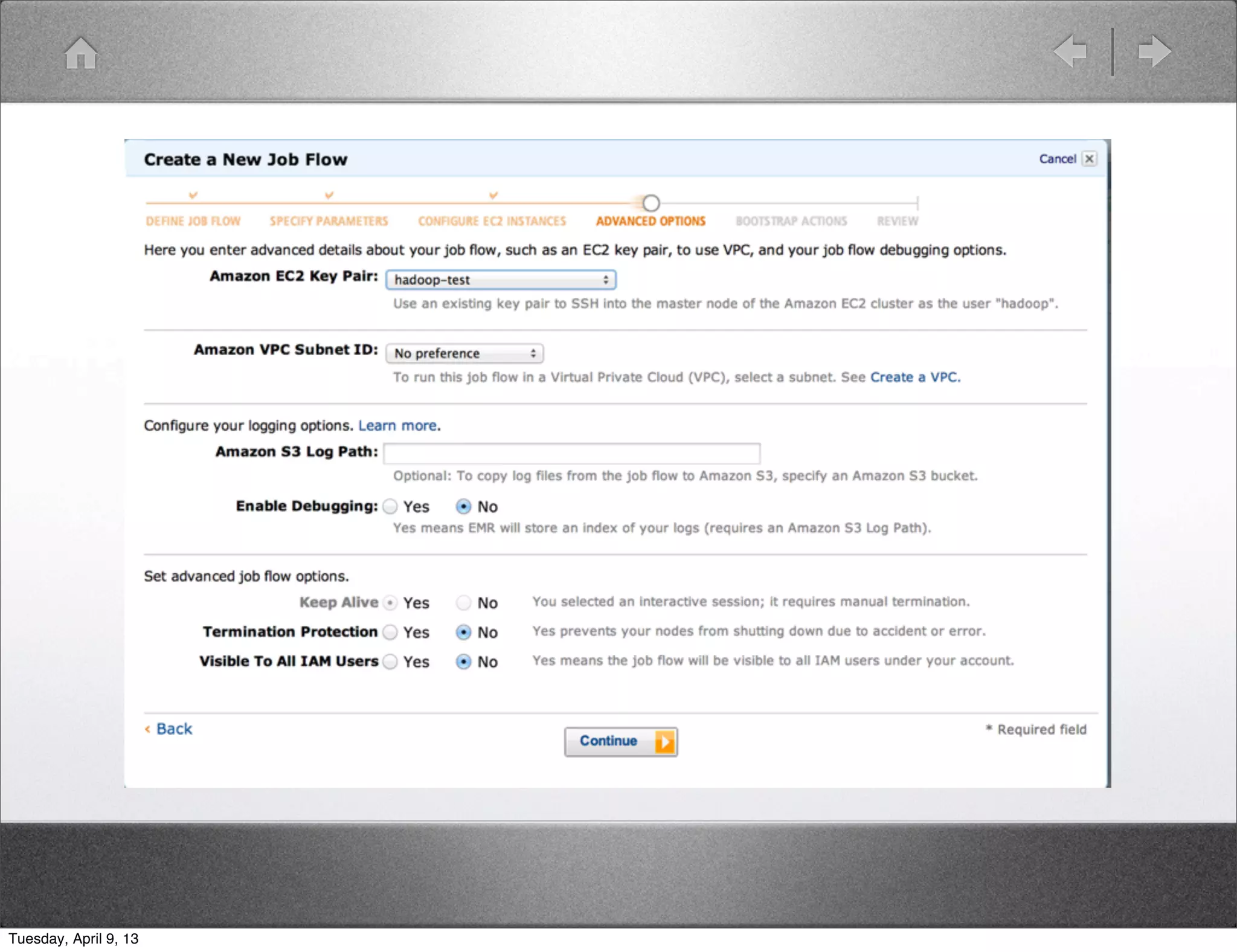
Task: Close dialog with X icon
Action: tap(1090, 159)
